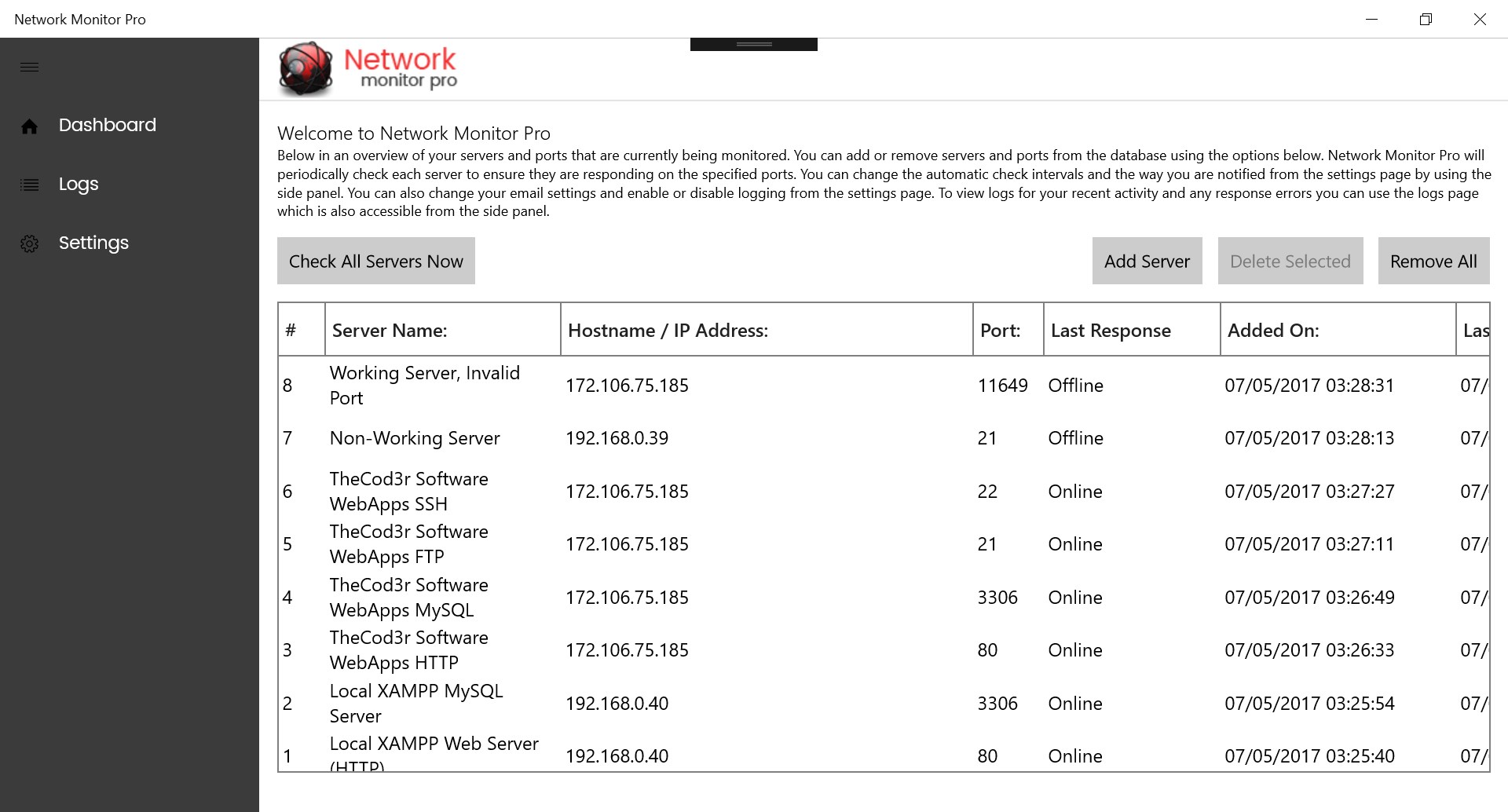Click the Logs list icon
The image size is (1508, 812).
coord(29,185)
